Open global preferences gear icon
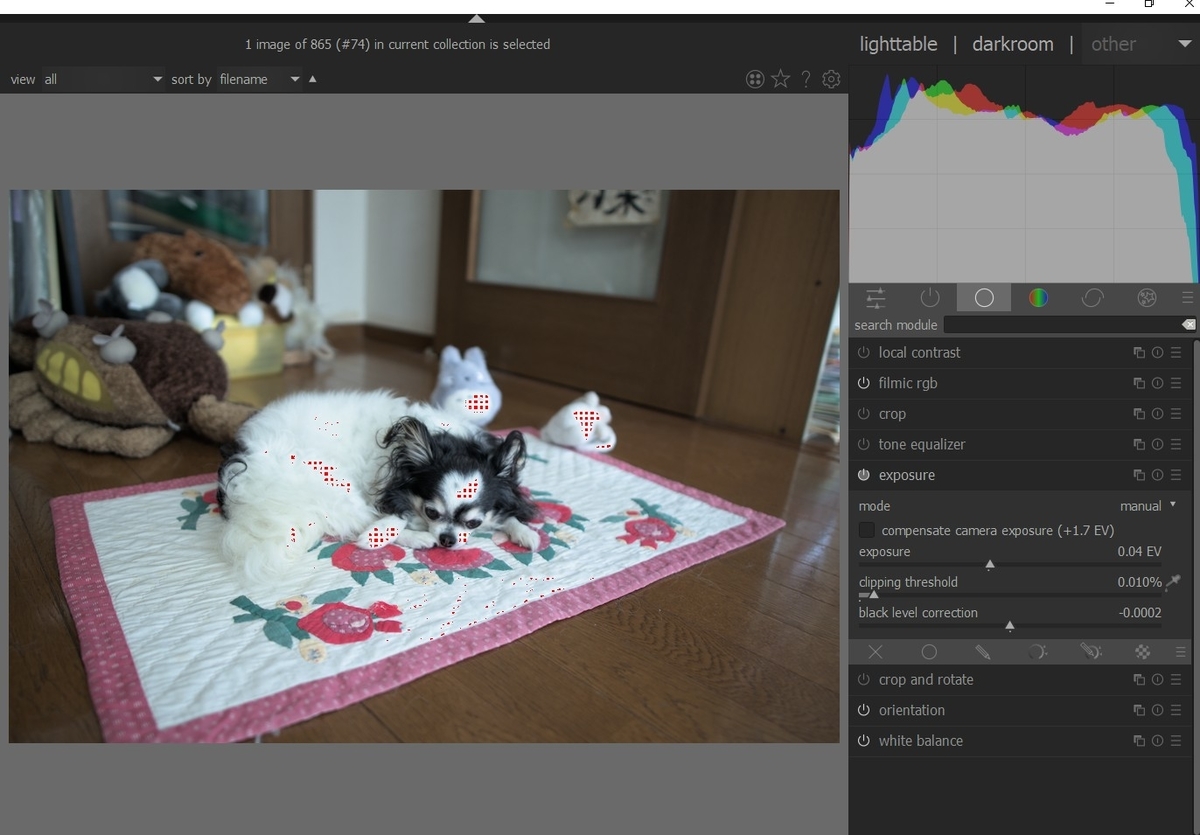The height and width of the screenshot is (835, 1200). (x=831, y=79)
